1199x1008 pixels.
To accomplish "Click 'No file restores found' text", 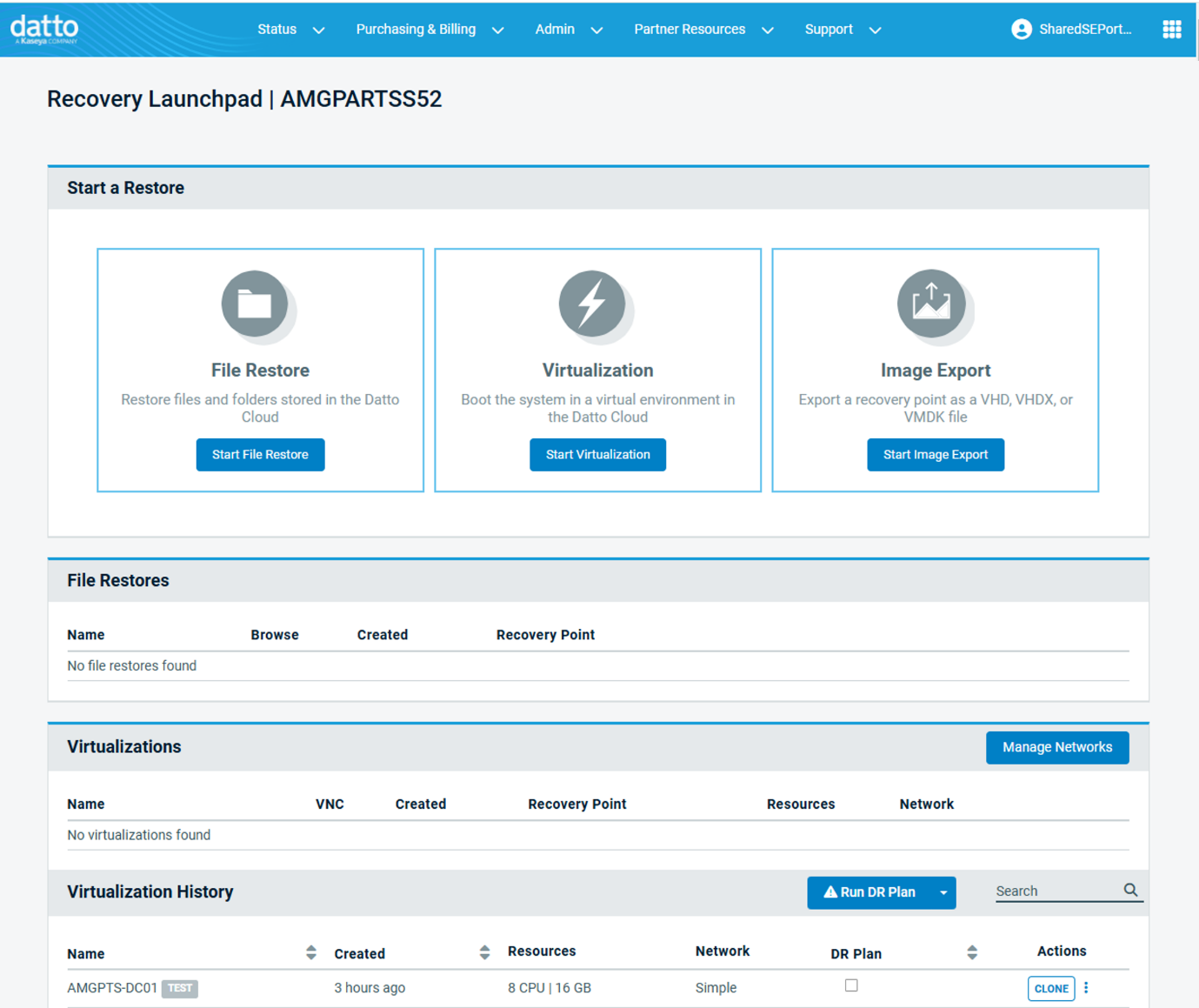I will pos(131,666).
